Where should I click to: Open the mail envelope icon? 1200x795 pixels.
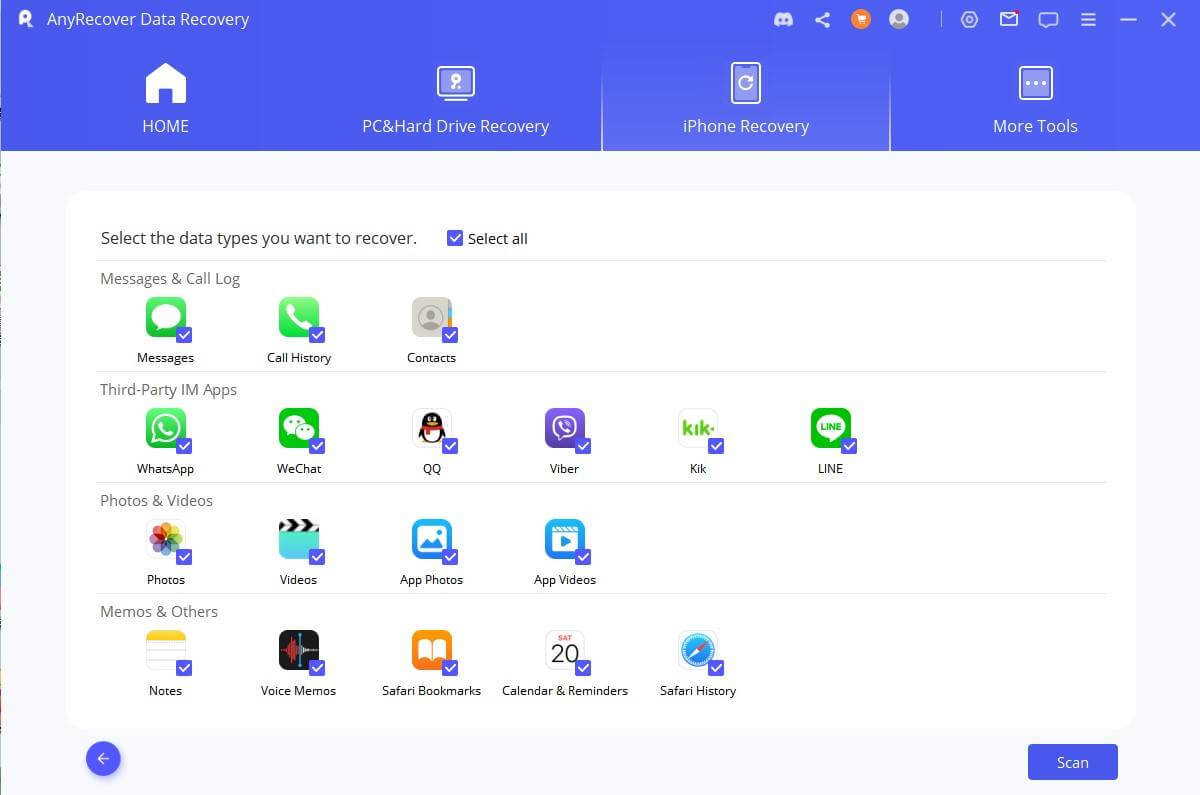coord(1009,19)
